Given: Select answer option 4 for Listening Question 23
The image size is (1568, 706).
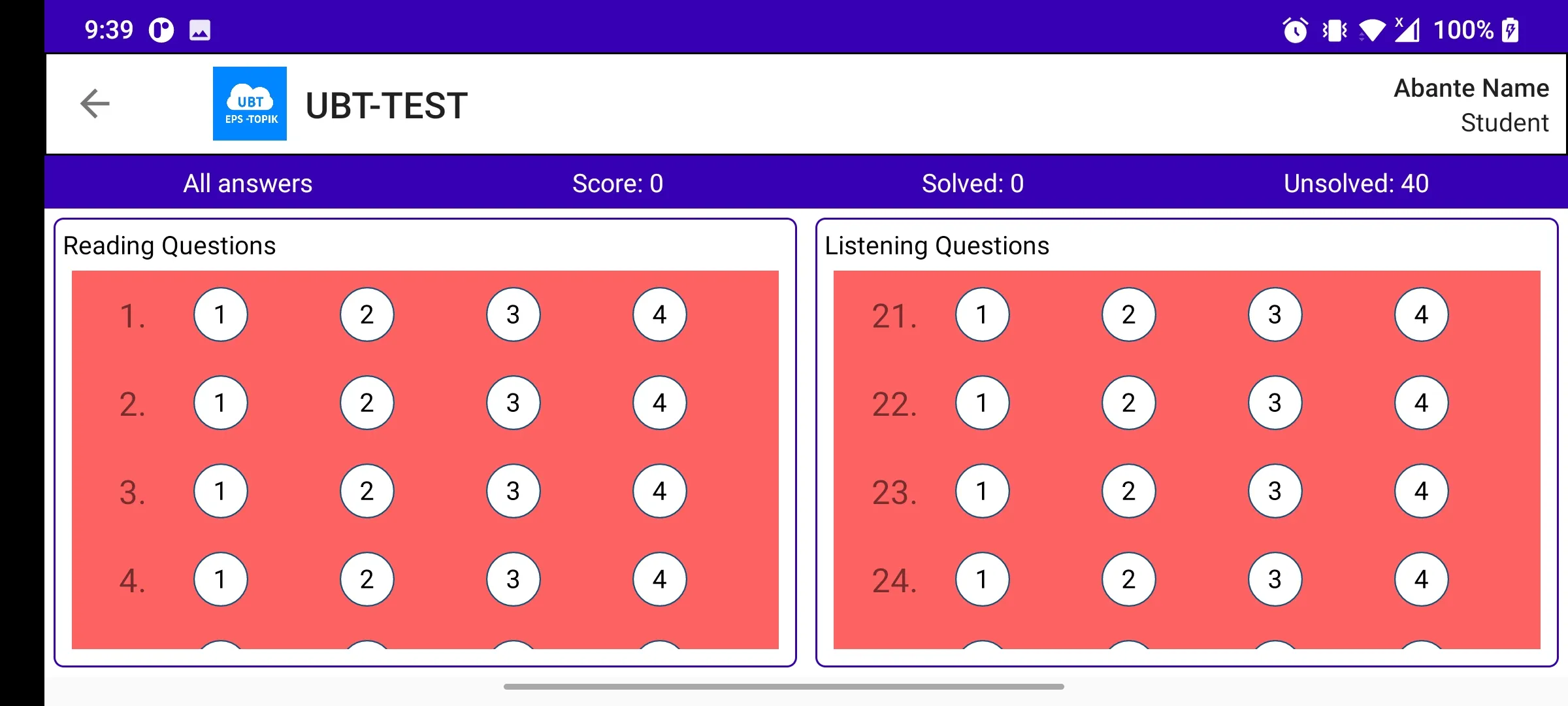Looking at the screenshot, I should 1422,491.
